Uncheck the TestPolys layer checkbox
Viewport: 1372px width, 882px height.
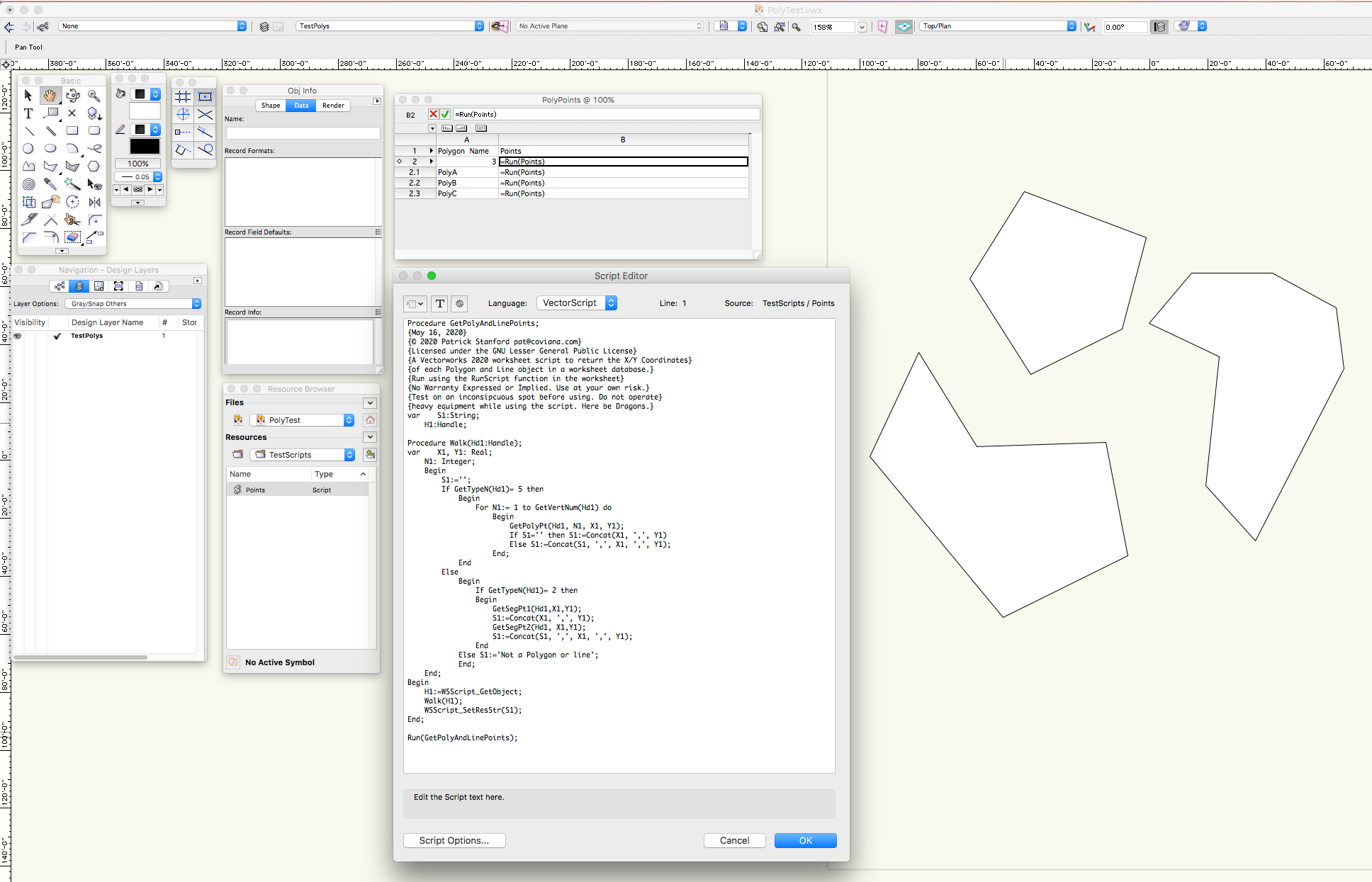point(58,336)
